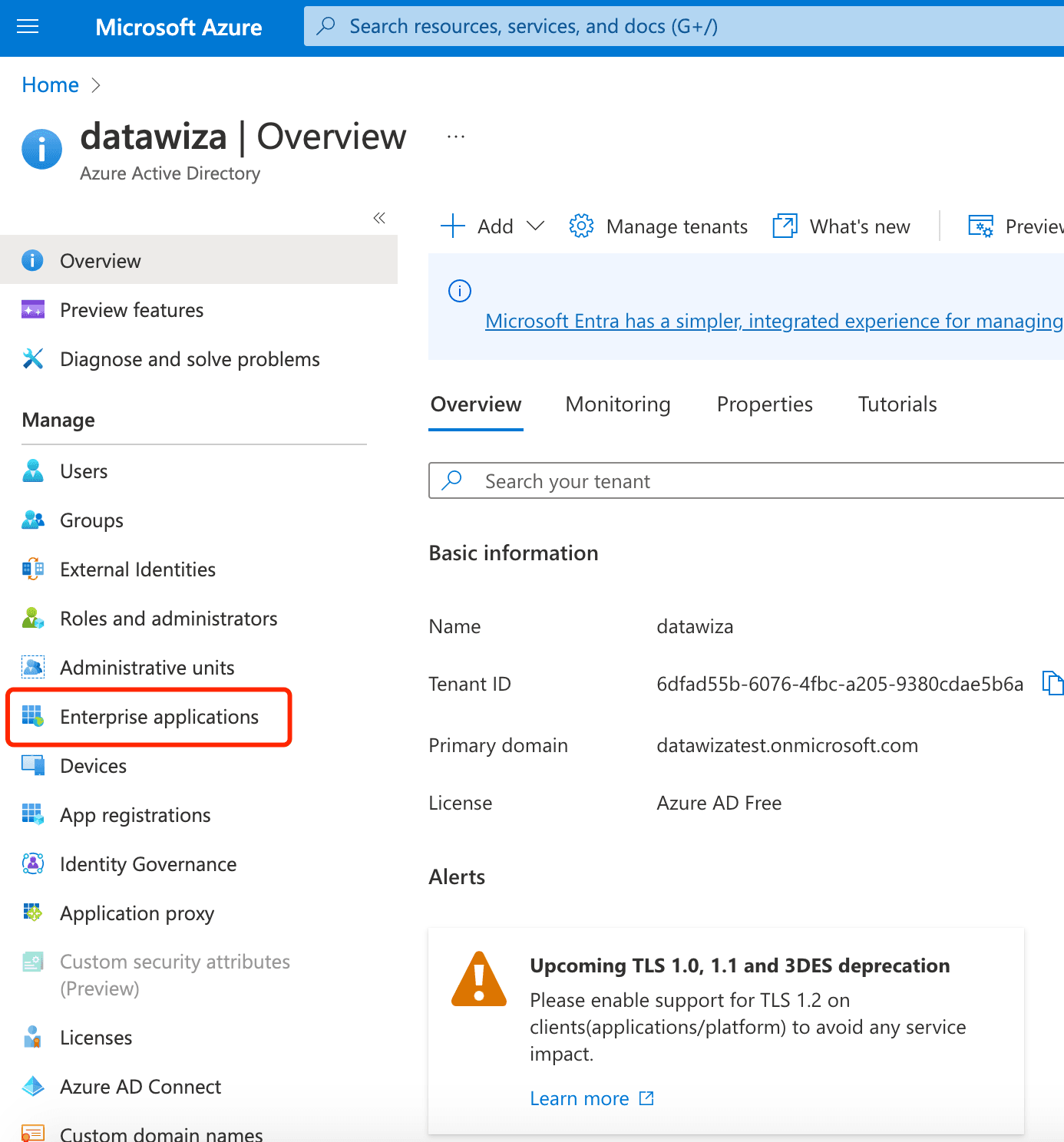Click the Overview info icon in sidebar
The width and height of the screenshot is (1064, 1142).
(32, 261)
